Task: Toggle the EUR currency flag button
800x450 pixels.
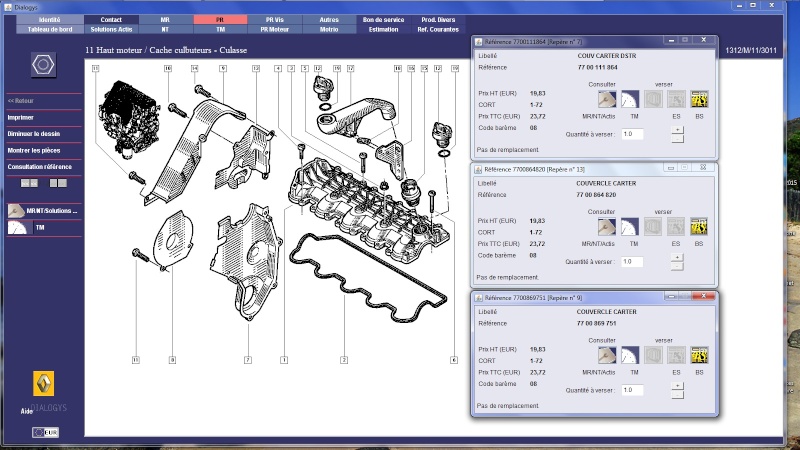Action: click(x=45, y=432)
